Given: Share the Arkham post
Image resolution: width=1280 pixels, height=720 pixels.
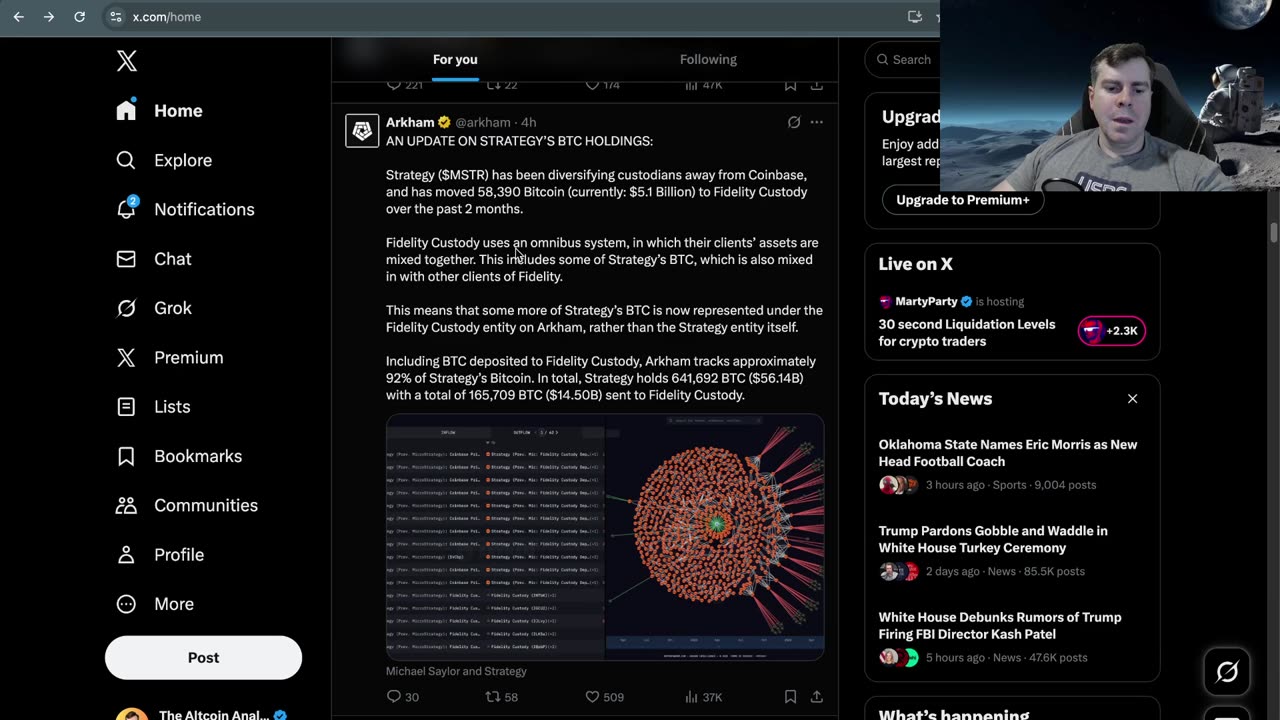Looking at the screenshot, I should [817, 696].
